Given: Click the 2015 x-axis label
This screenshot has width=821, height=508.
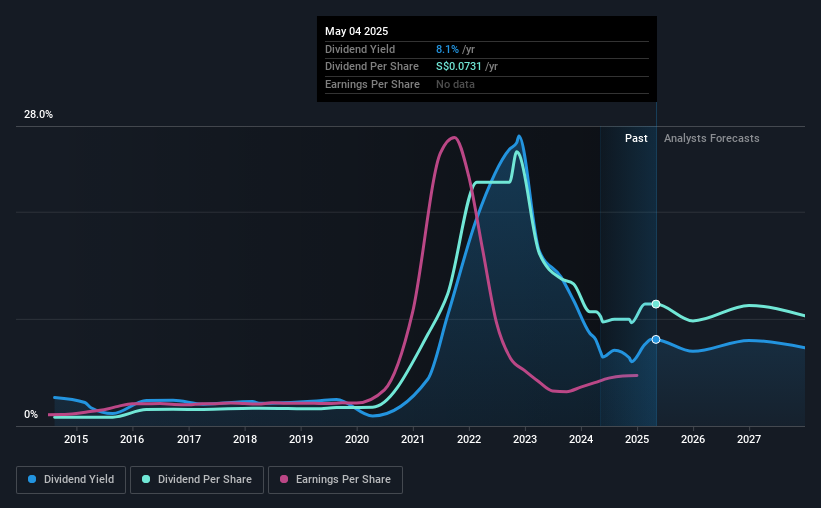Looking at the screenshot, I should 76,439.
